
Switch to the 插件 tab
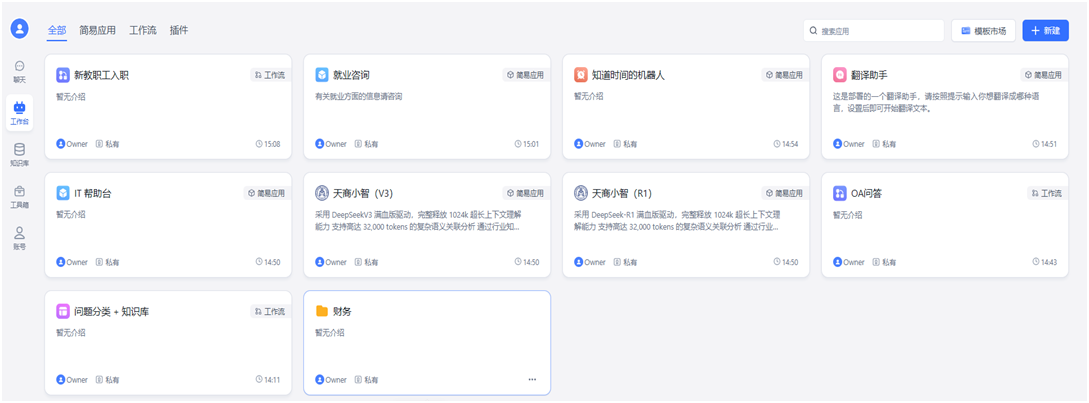(179, 31)
